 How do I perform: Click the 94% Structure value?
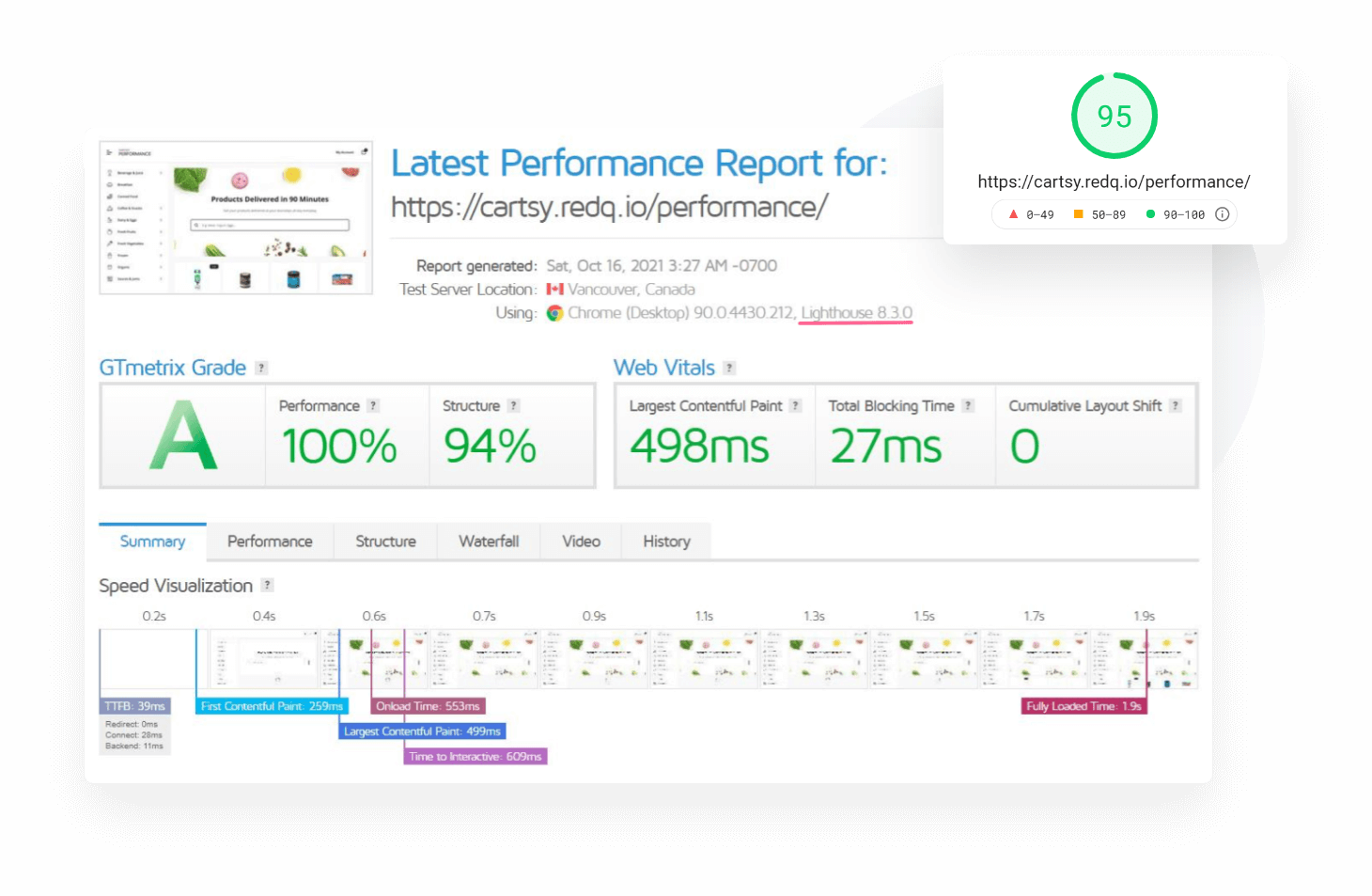pos(490,446)
